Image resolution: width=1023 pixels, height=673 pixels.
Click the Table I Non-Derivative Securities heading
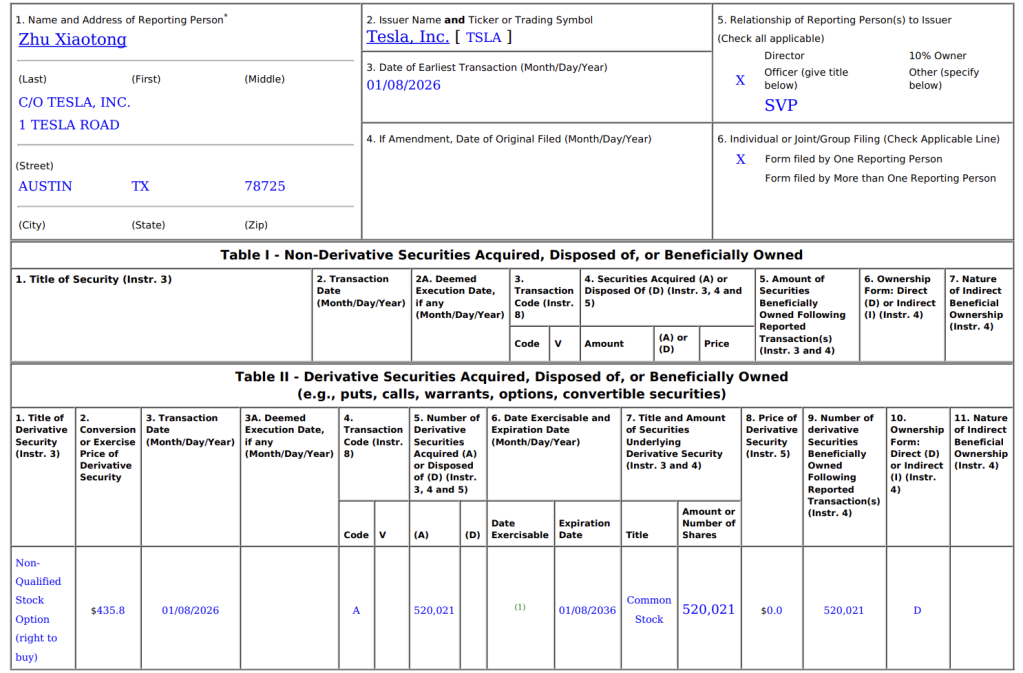511,255
